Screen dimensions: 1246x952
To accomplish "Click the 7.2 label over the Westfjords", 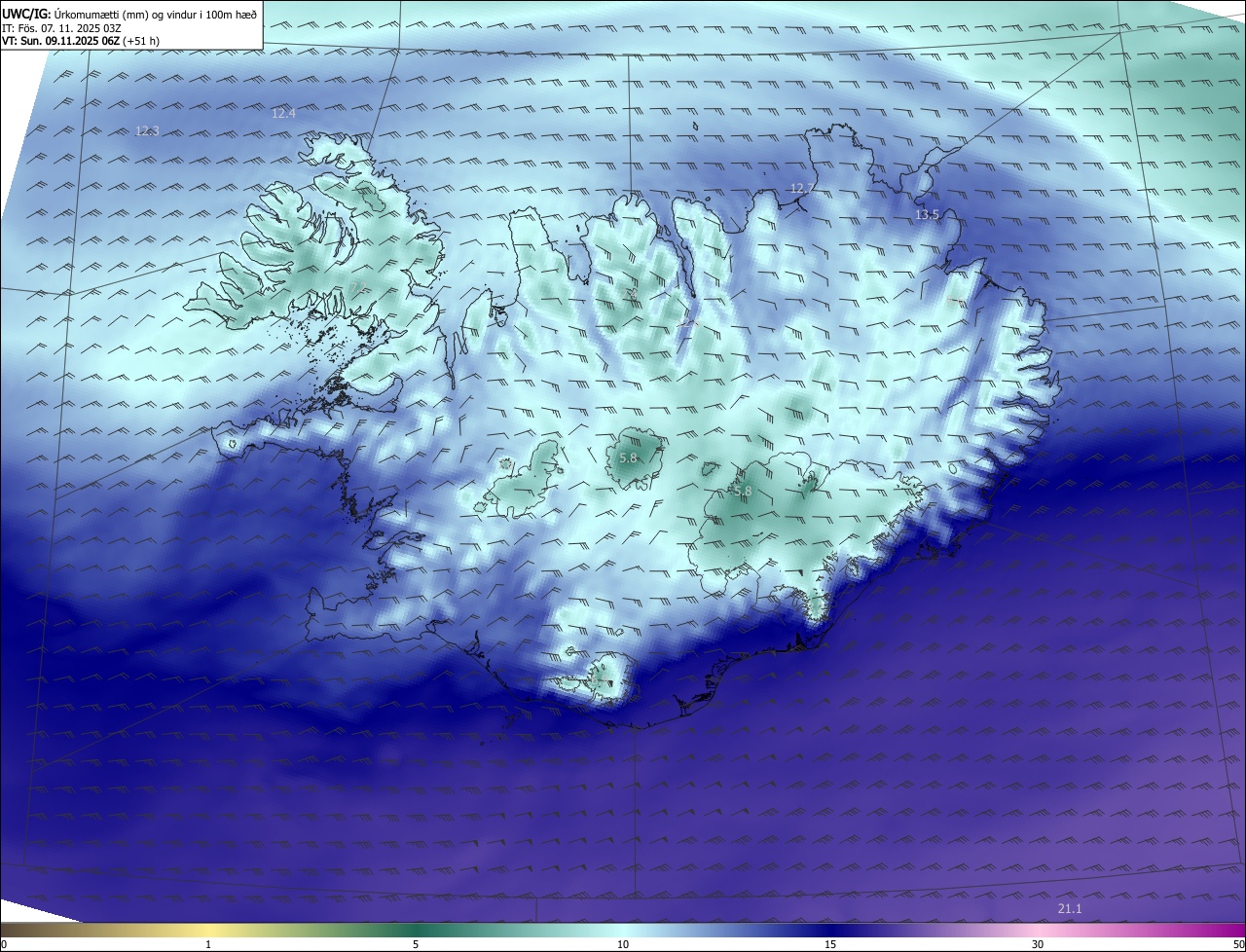I will pyautogui.click(x=360, y=286).
